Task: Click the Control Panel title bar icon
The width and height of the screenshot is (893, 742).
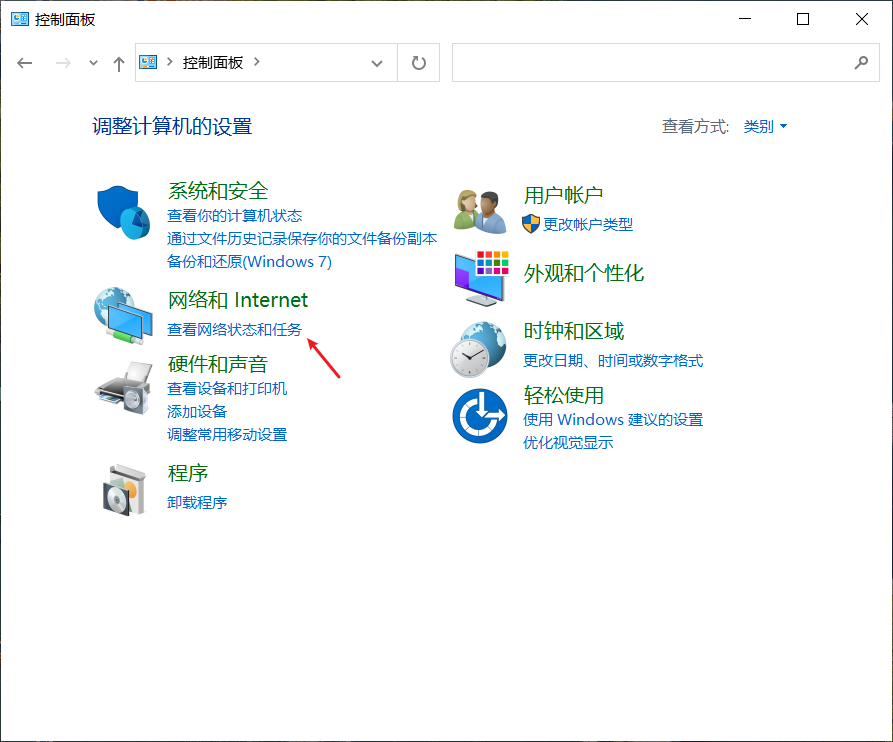Action: (x=20, y=19)
